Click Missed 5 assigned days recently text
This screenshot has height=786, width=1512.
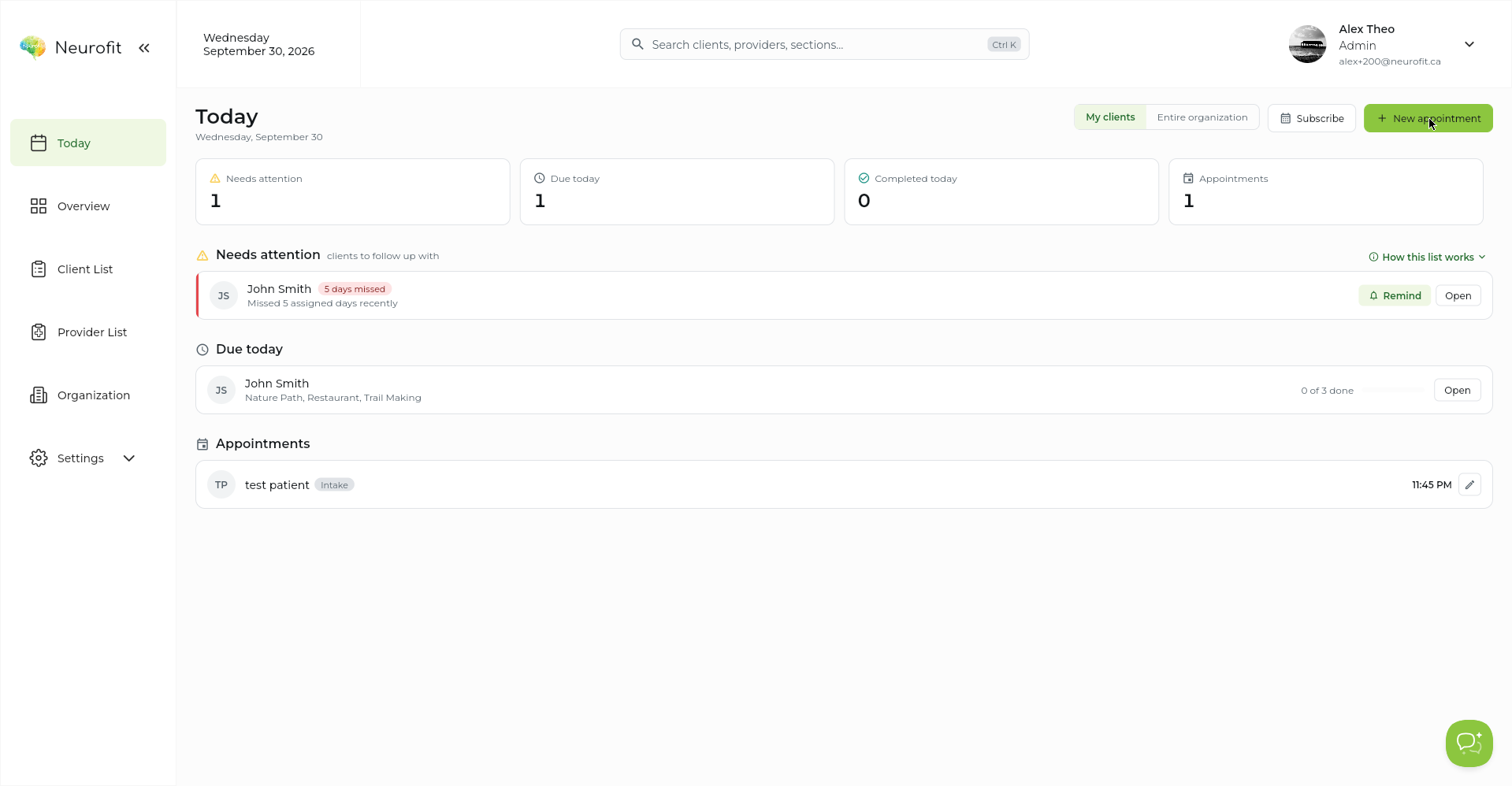point(322,303)
